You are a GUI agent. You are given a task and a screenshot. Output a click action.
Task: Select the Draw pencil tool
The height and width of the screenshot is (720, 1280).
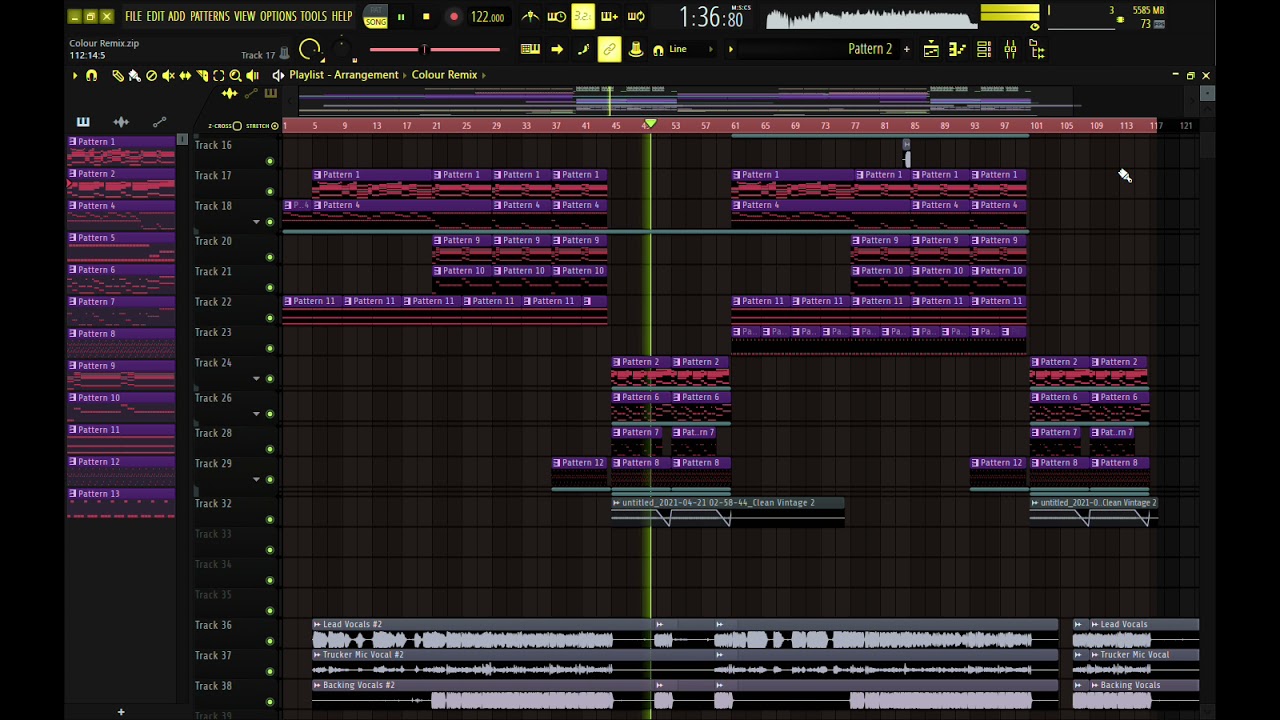click(118, 75)
